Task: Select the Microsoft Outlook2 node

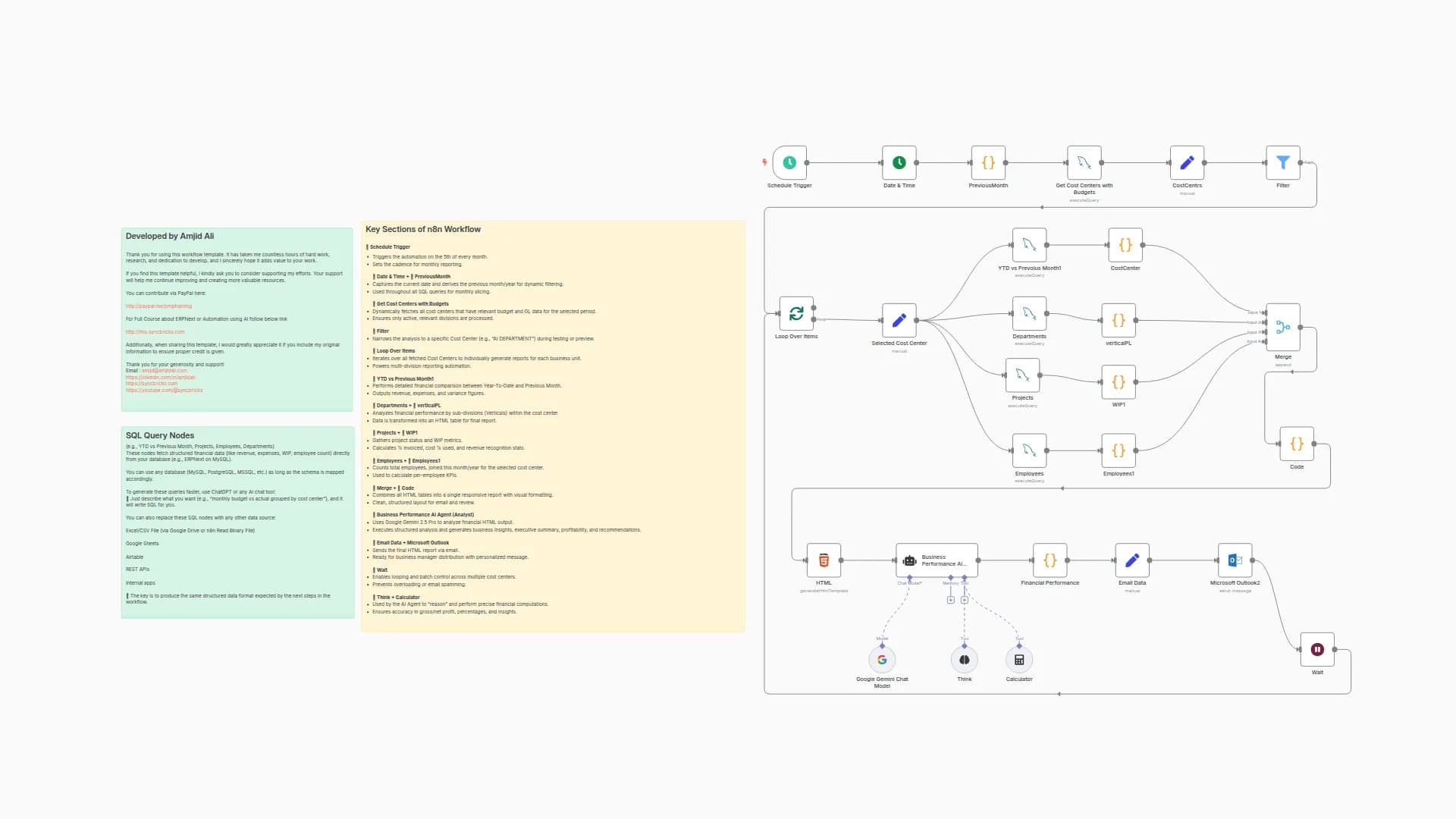Action: [x=1235, y=561]
